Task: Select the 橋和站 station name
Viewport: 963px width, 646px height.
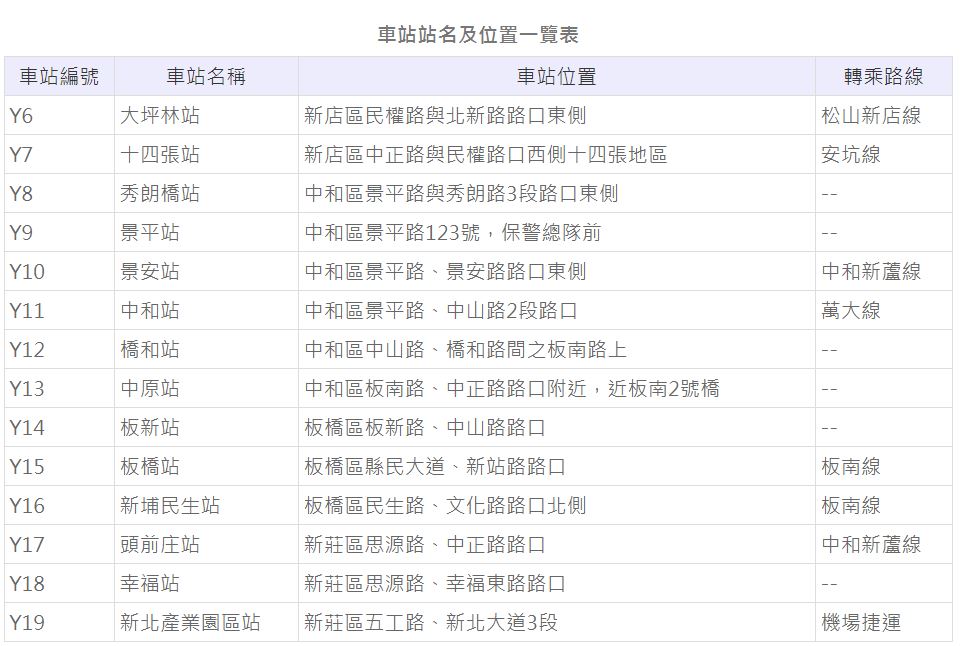Action: [x=150, y=349]
